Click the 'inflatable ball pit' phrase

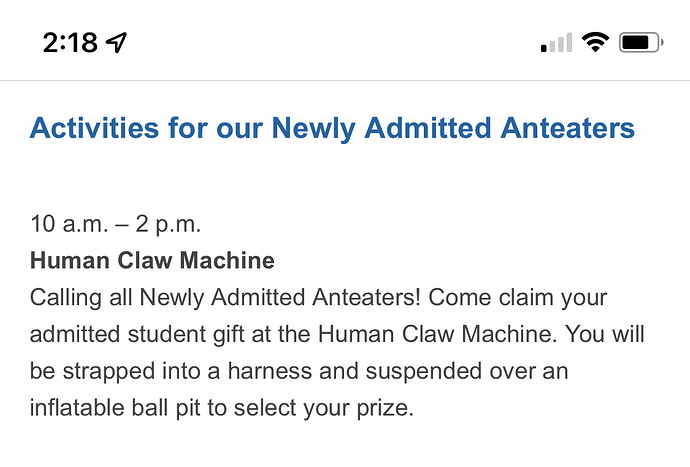point(115,408)
